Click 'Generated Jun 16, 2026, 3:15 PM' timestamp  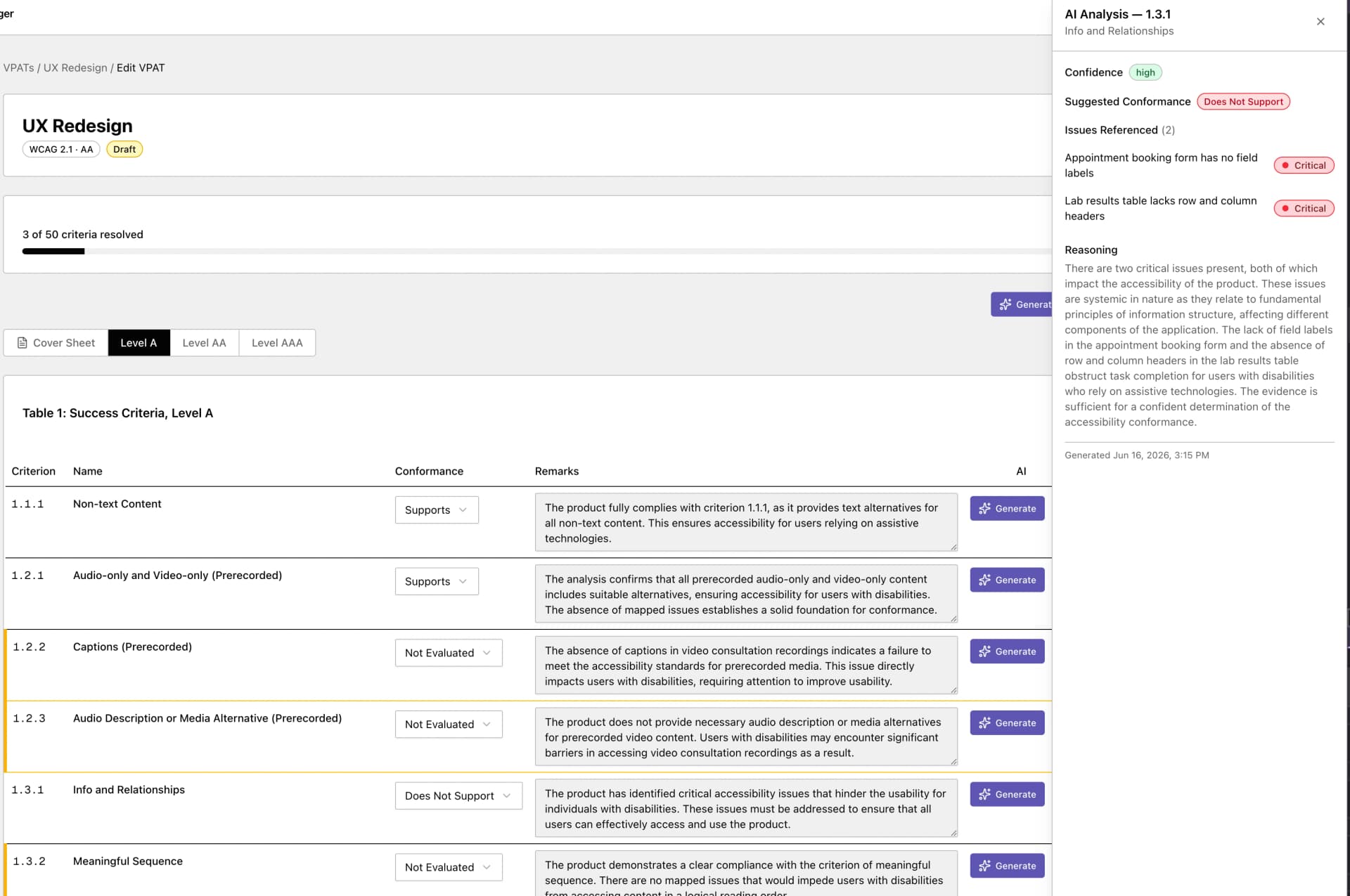pos(1136,455)
